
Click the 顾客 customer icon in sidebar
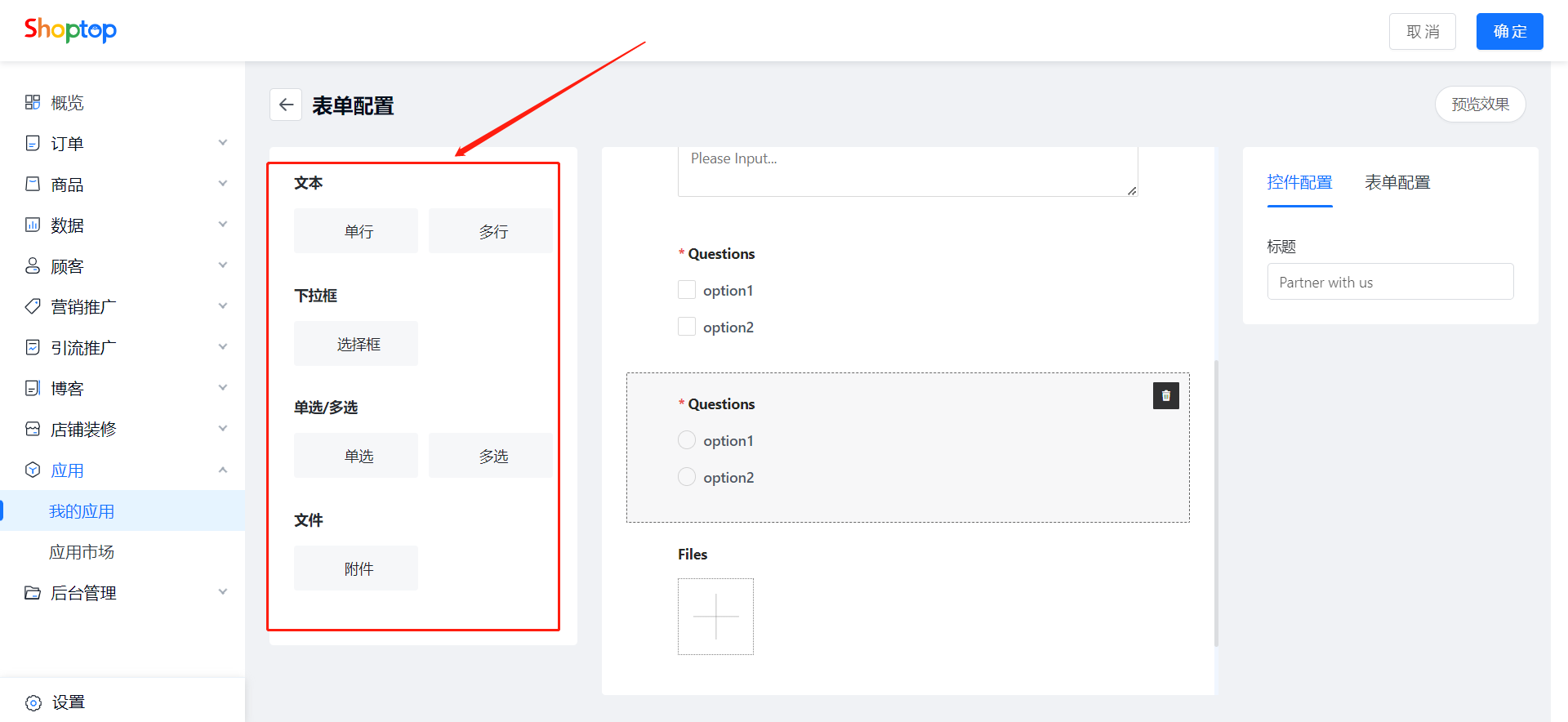[x=33, y=265]
